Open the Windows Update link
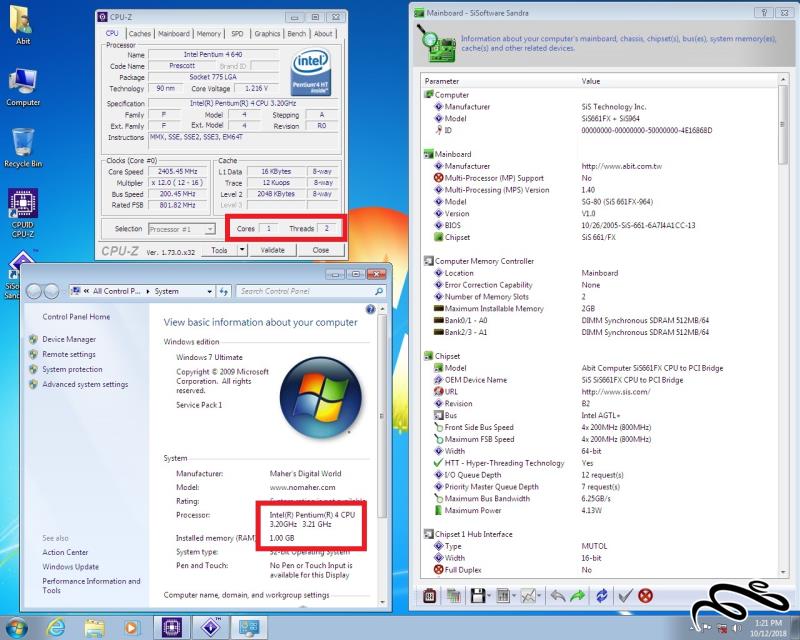800x640 pixels. pyautogui.click(x=70, y=567)
